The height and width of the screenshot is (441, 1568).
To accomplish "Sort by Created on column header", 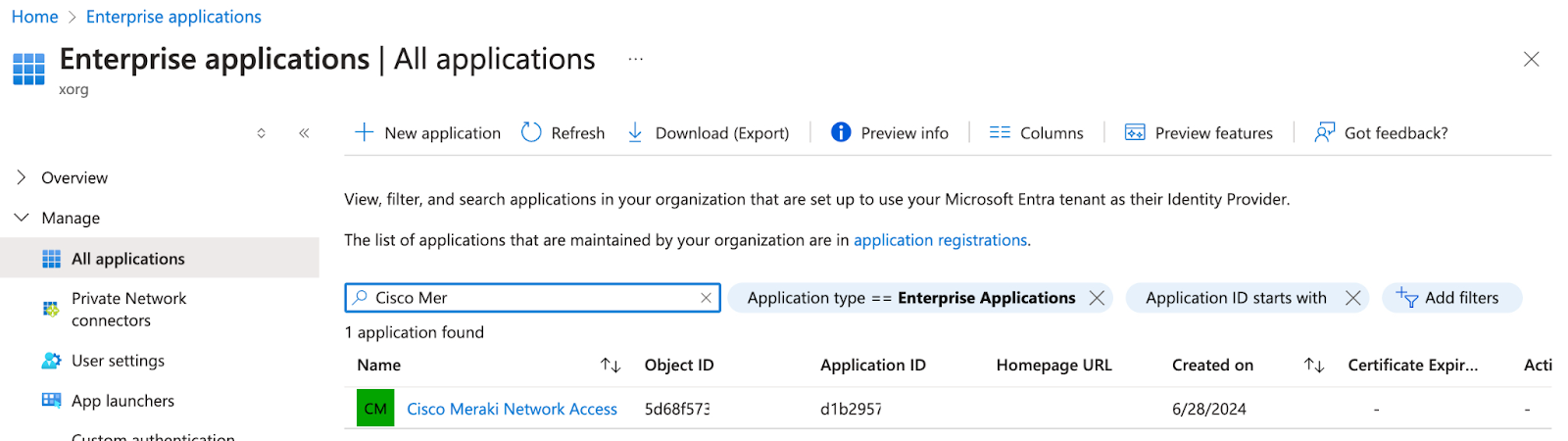I will 1212,366.
